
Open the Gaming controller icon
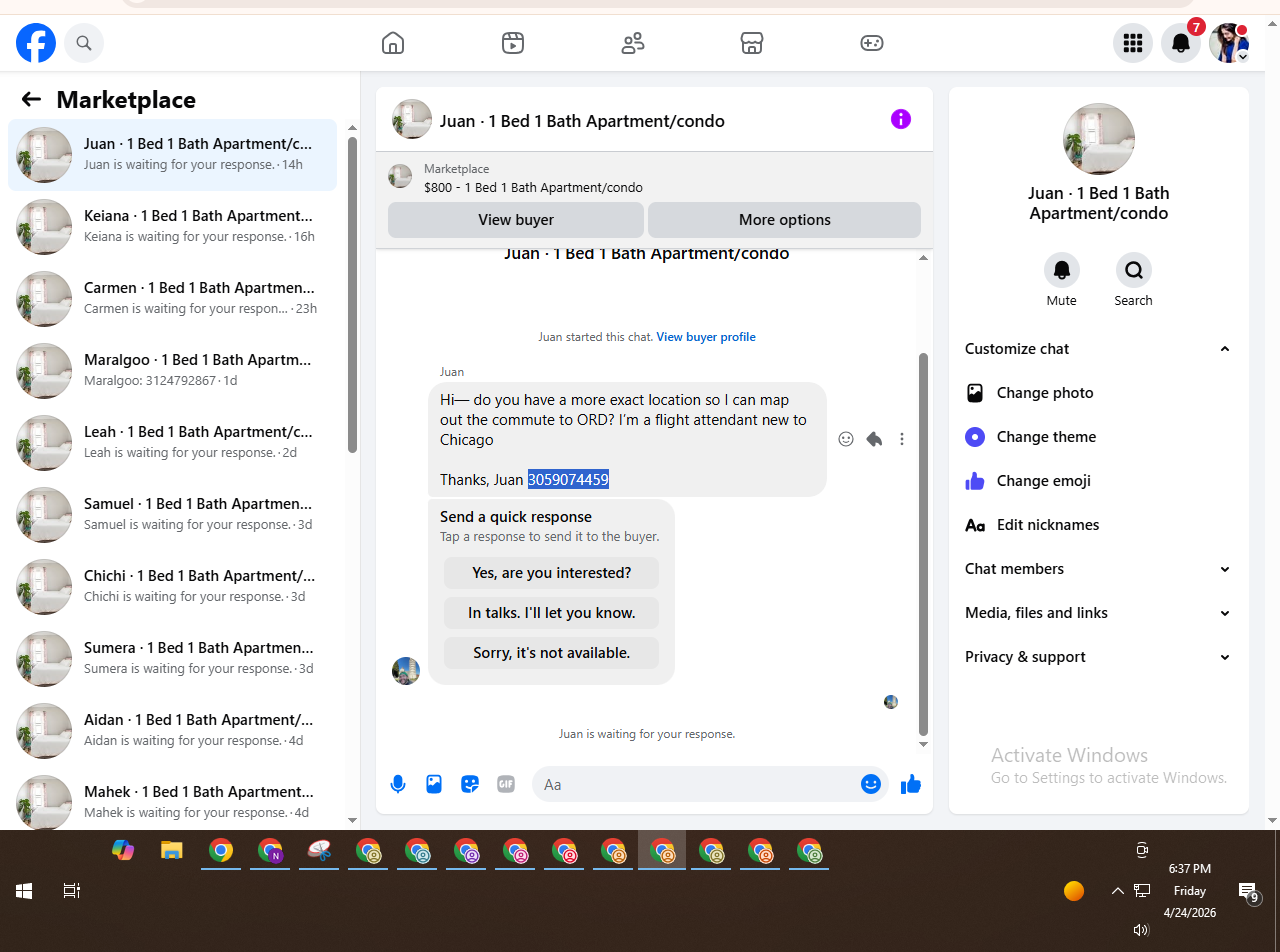point(872,43)
